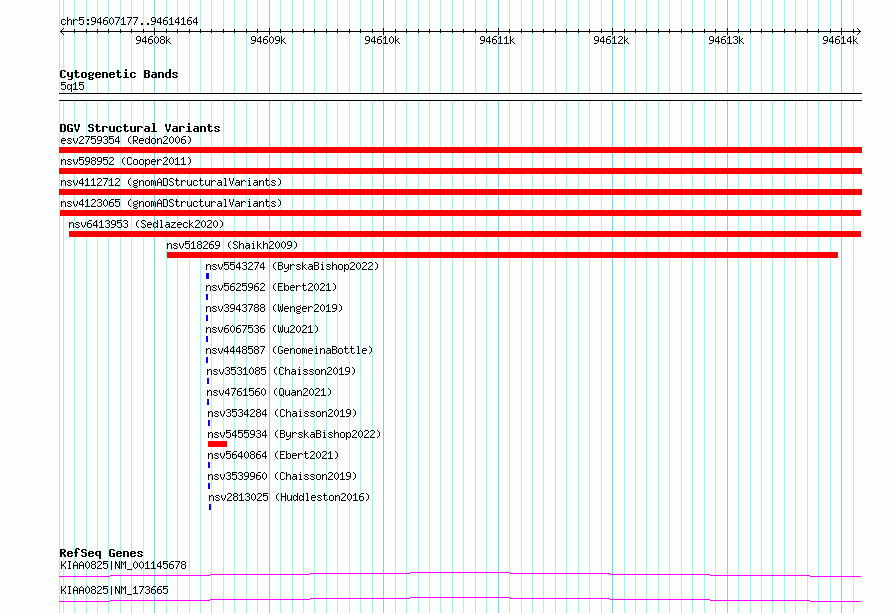Select nsv3943788 (Wenger2019) label
890x613 pixels.
[274, 308]
